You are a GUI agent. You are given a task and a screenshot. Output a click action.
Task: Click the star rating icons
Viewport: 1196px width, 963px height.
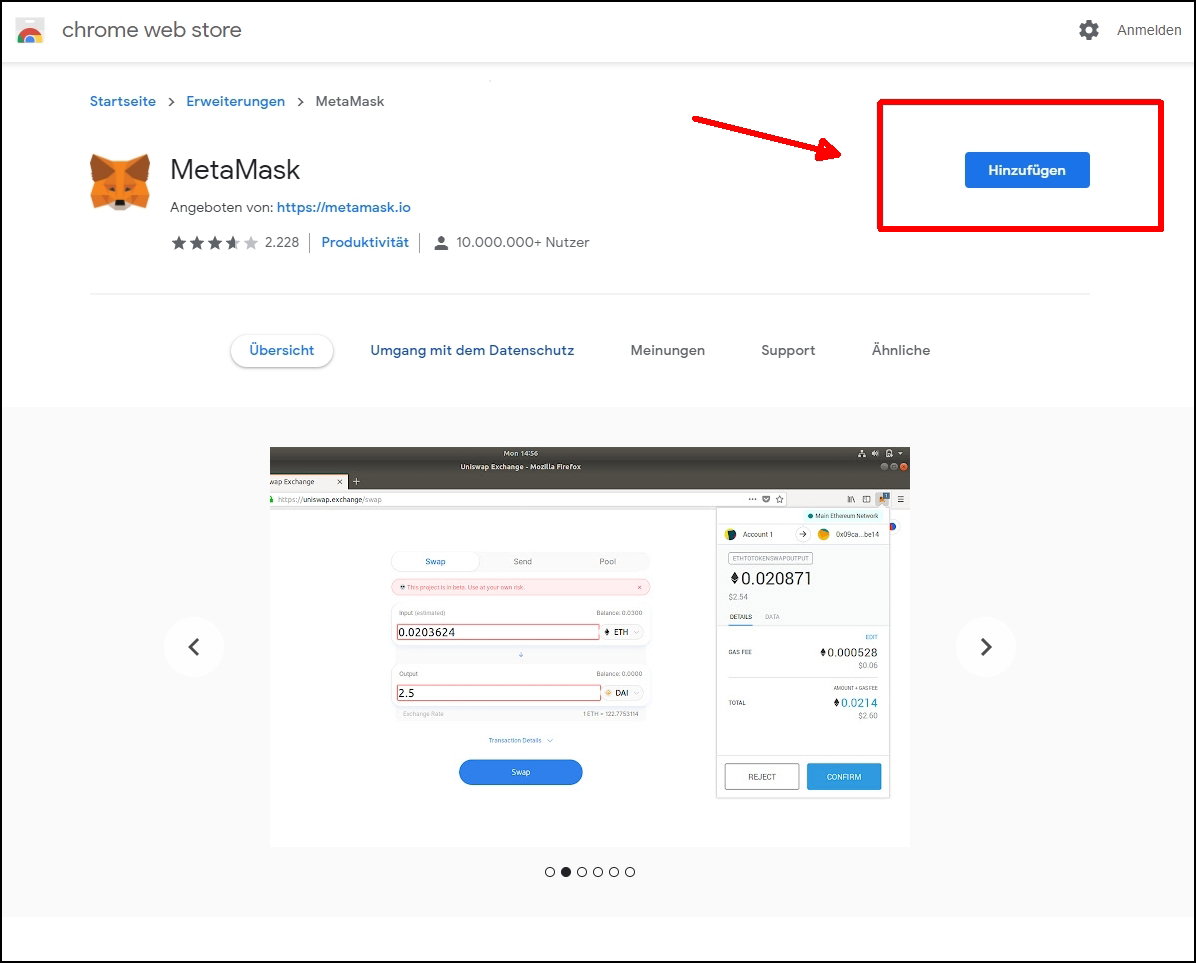(x=214, y=242)
